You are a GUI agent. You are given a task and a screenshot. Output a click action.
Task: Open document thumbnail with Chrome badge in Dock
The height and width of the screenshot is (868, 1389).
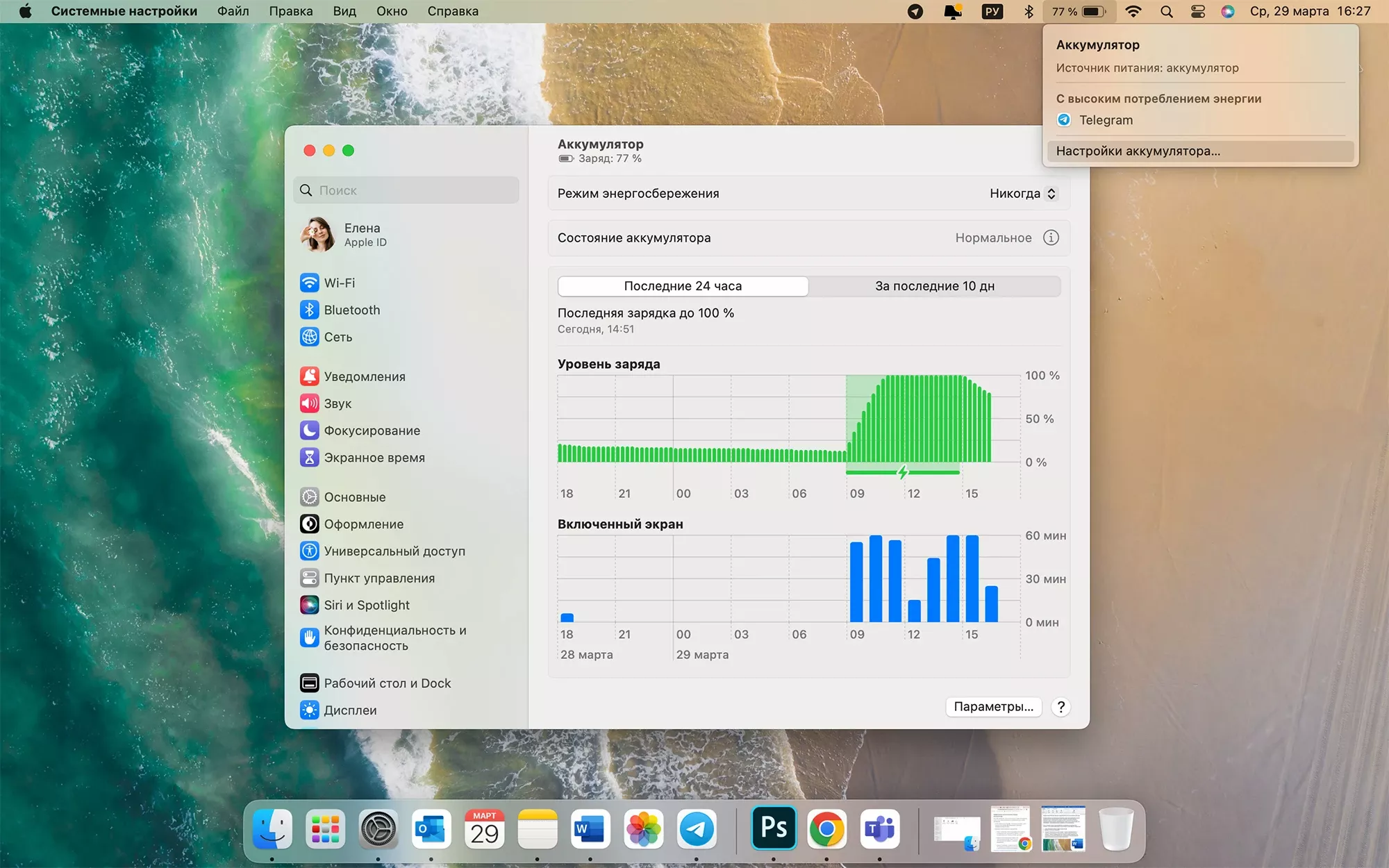coord(1010,828)
